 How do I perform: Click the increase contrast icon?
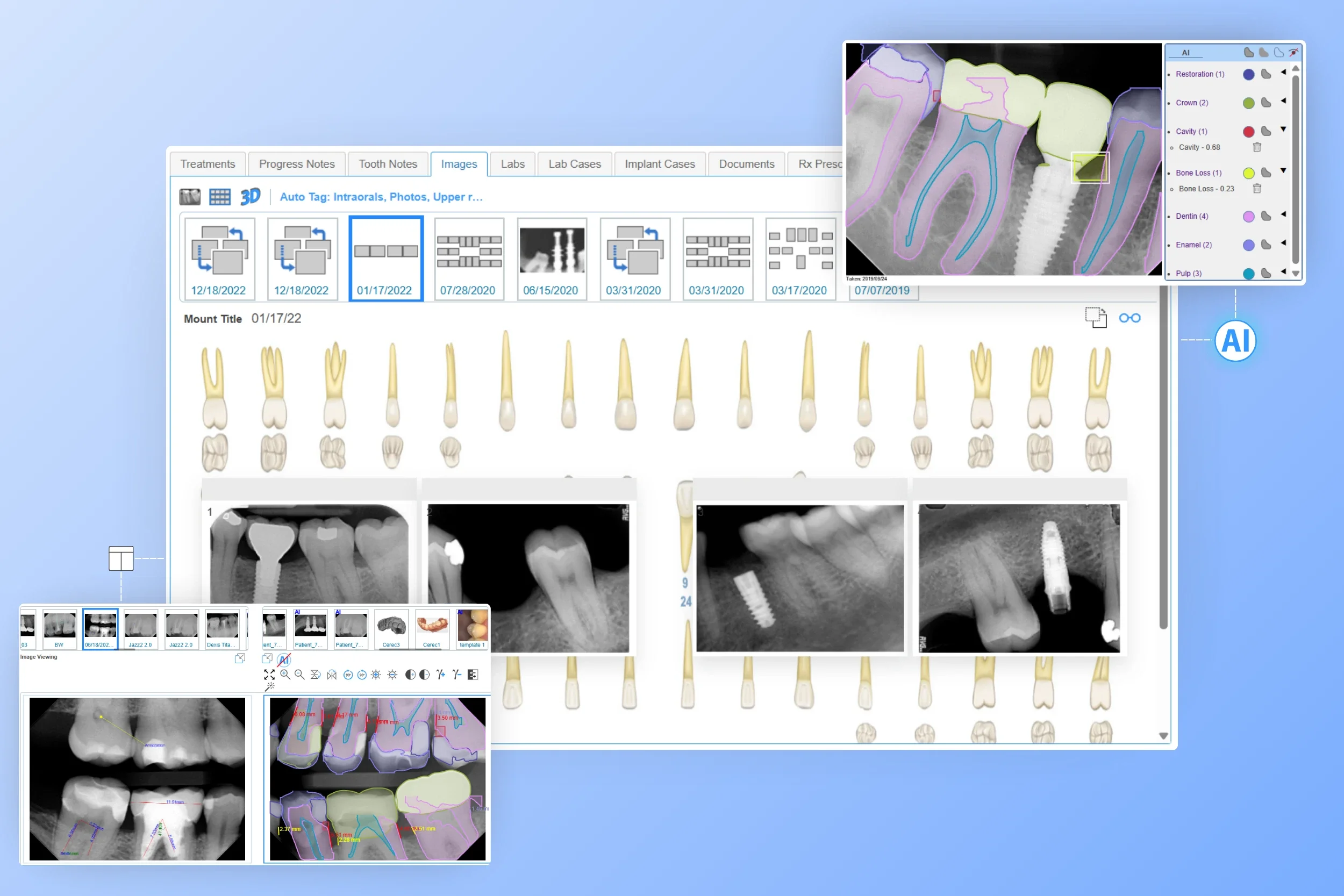[x=409, y=676]
